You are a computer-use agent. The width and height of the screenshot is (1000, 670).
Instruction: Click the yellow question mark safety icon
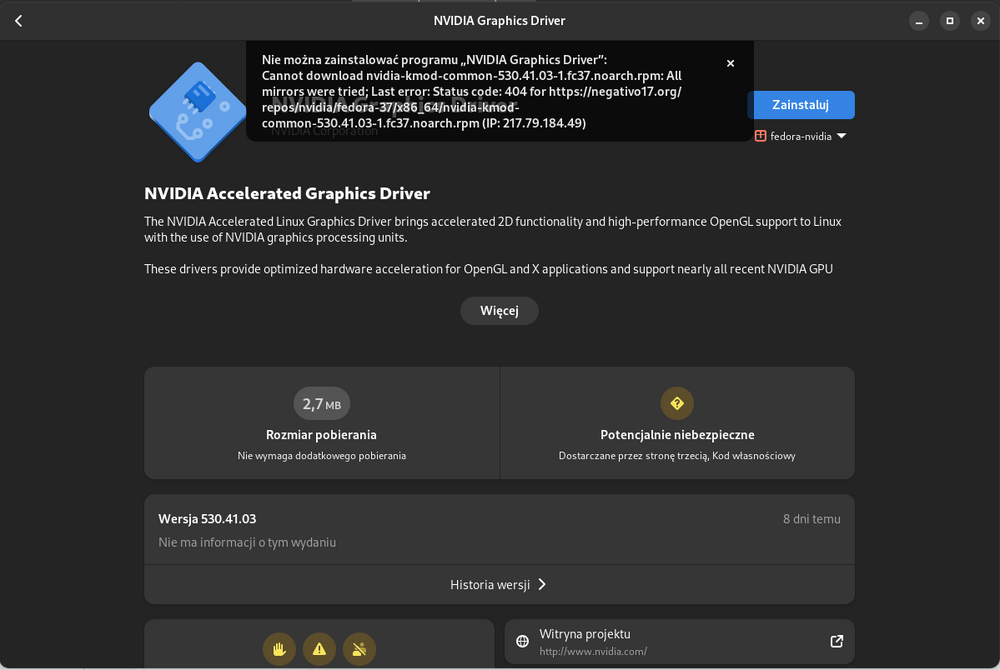(677, 404)
